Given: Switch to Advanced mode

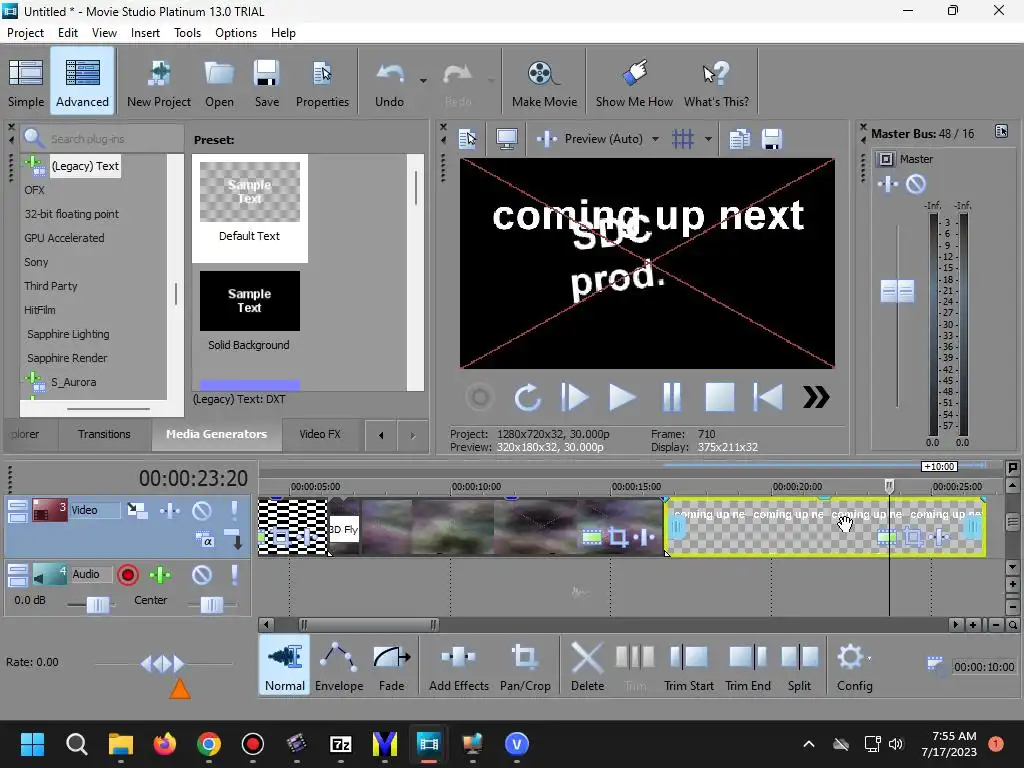Looking at the screenshot, I should click(x=82, y=82).
